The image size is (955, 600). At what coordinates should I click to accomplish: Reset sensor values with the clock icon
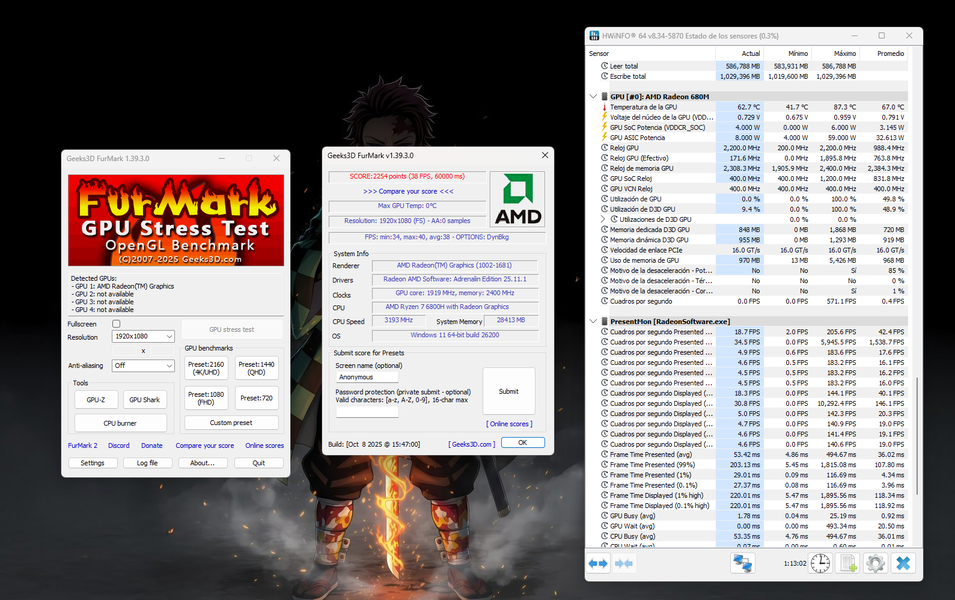pyautogui.click(x=820, y=564)
